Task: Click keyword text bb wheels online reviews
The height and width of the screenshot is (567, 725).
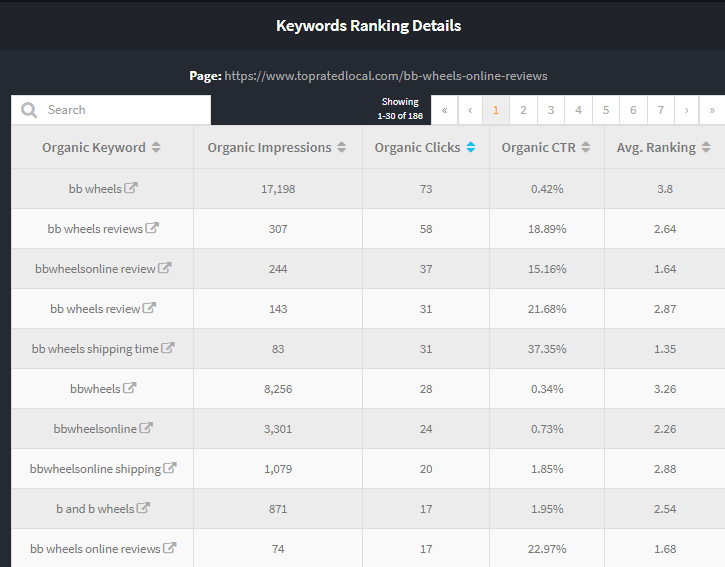Action: tap(95, 549)
